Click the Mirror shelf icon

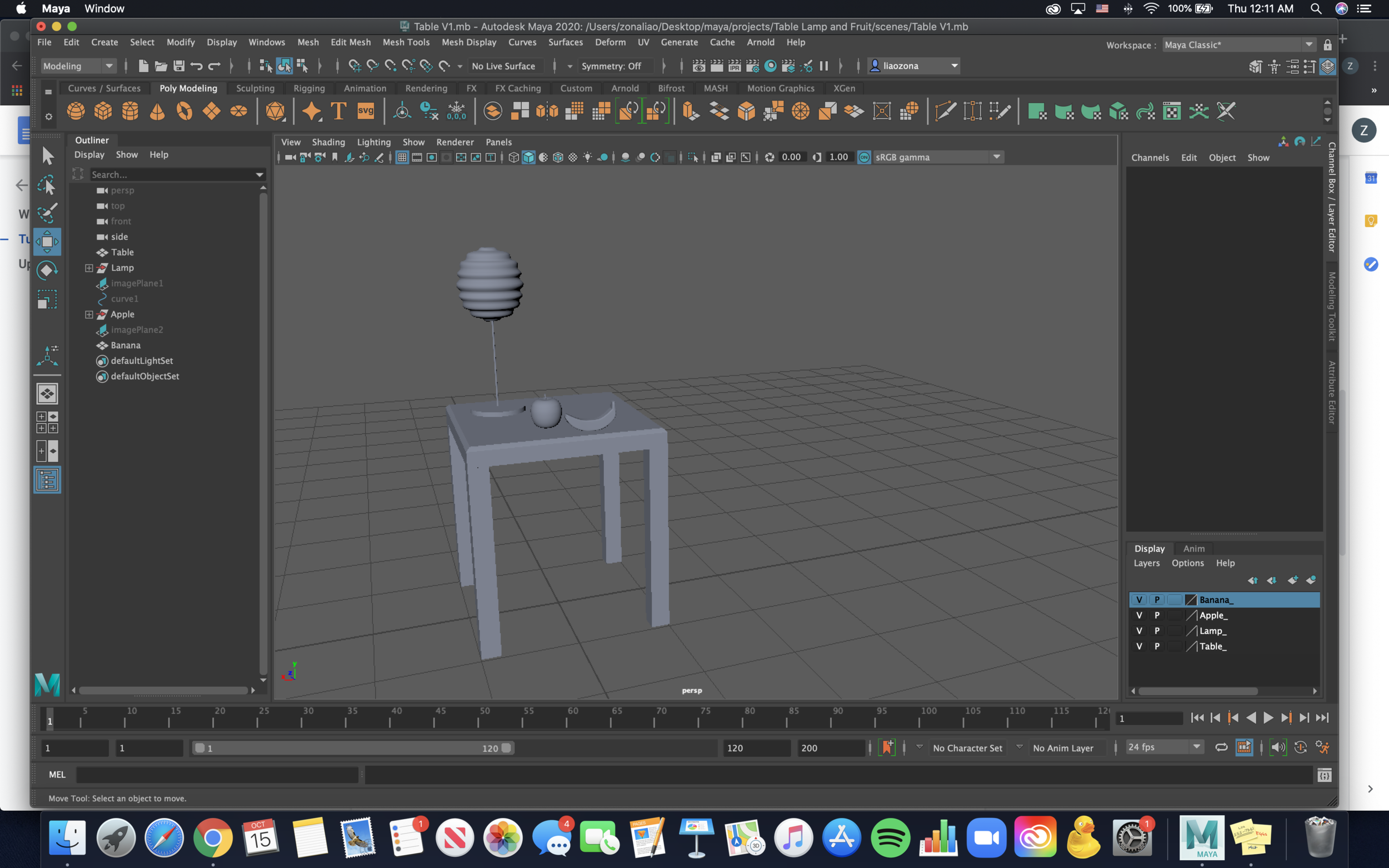[547, 111]
